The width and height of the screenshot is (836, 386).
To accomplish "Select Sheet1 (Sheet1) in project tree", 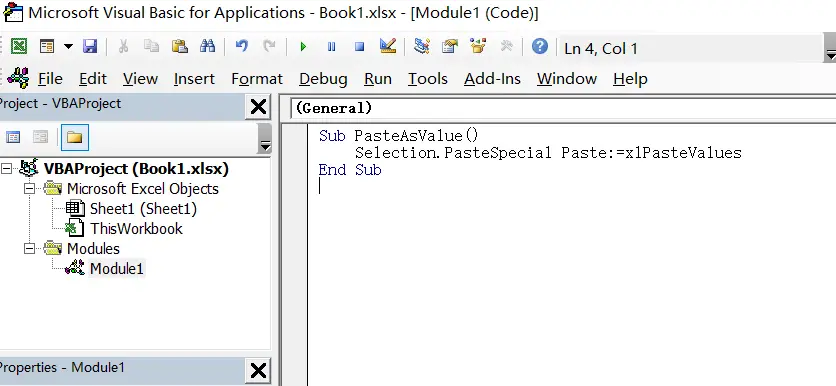I will tap(143, 209).
